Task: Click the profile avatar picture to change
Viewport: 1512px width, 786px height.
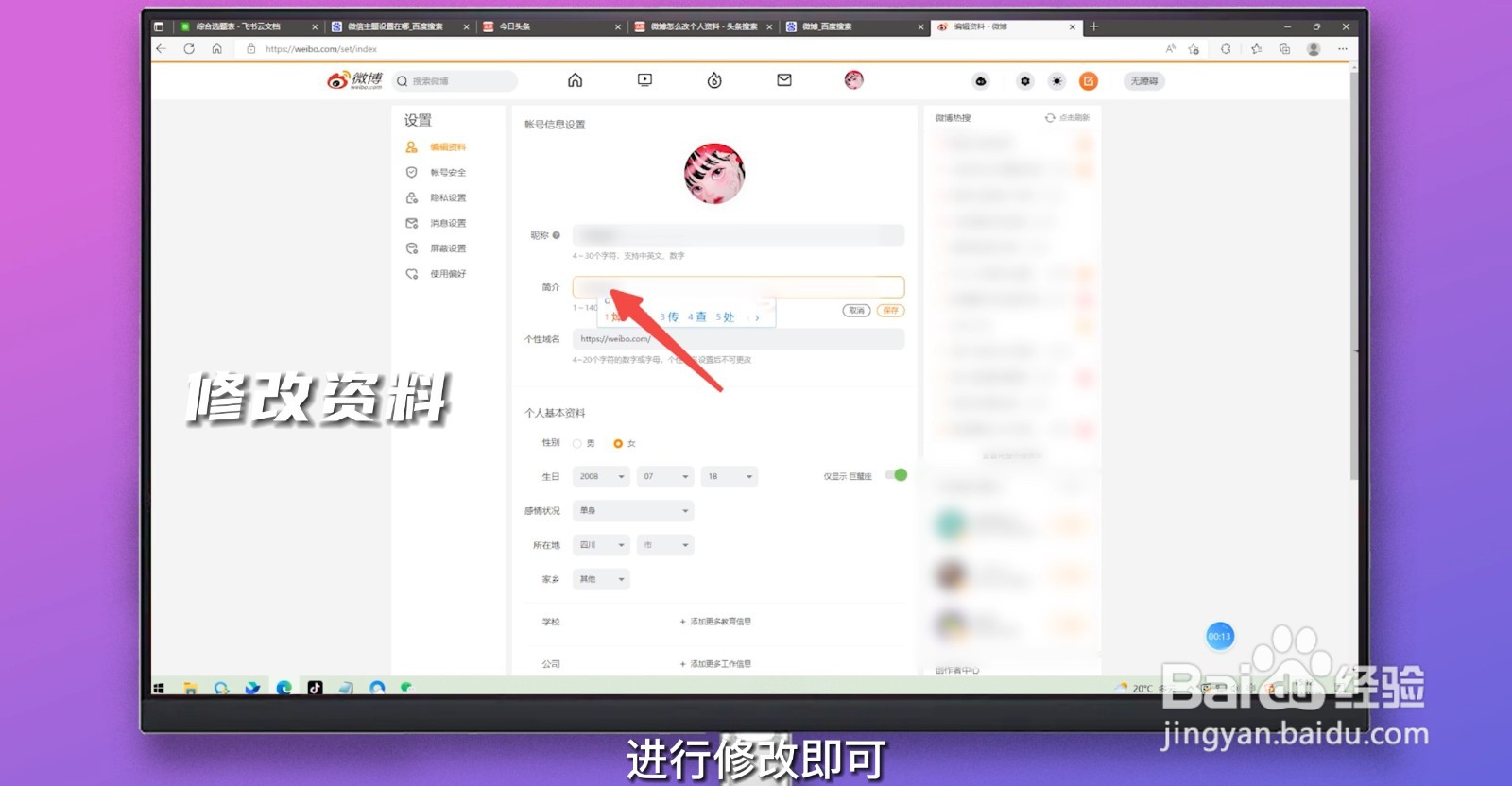Action: point(714,174)
